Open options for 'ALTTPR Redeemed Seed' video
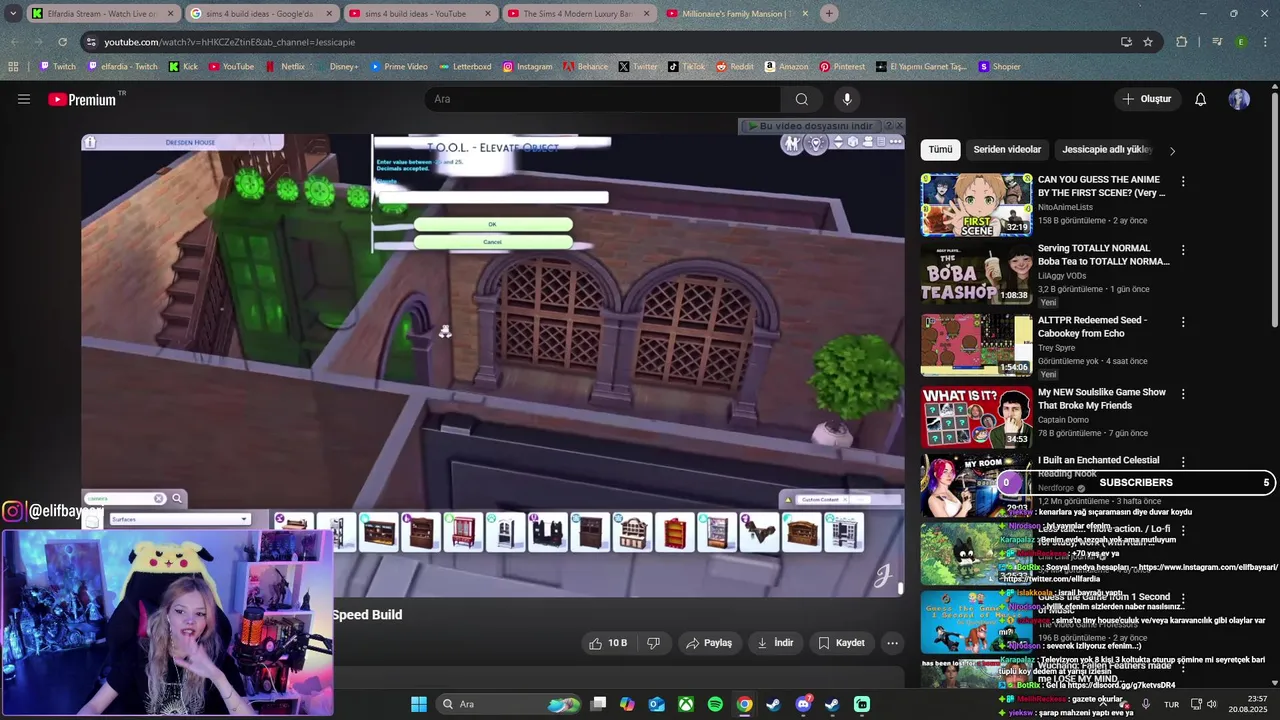This screenshot has height=720, width=1280. coord(1183,322)
